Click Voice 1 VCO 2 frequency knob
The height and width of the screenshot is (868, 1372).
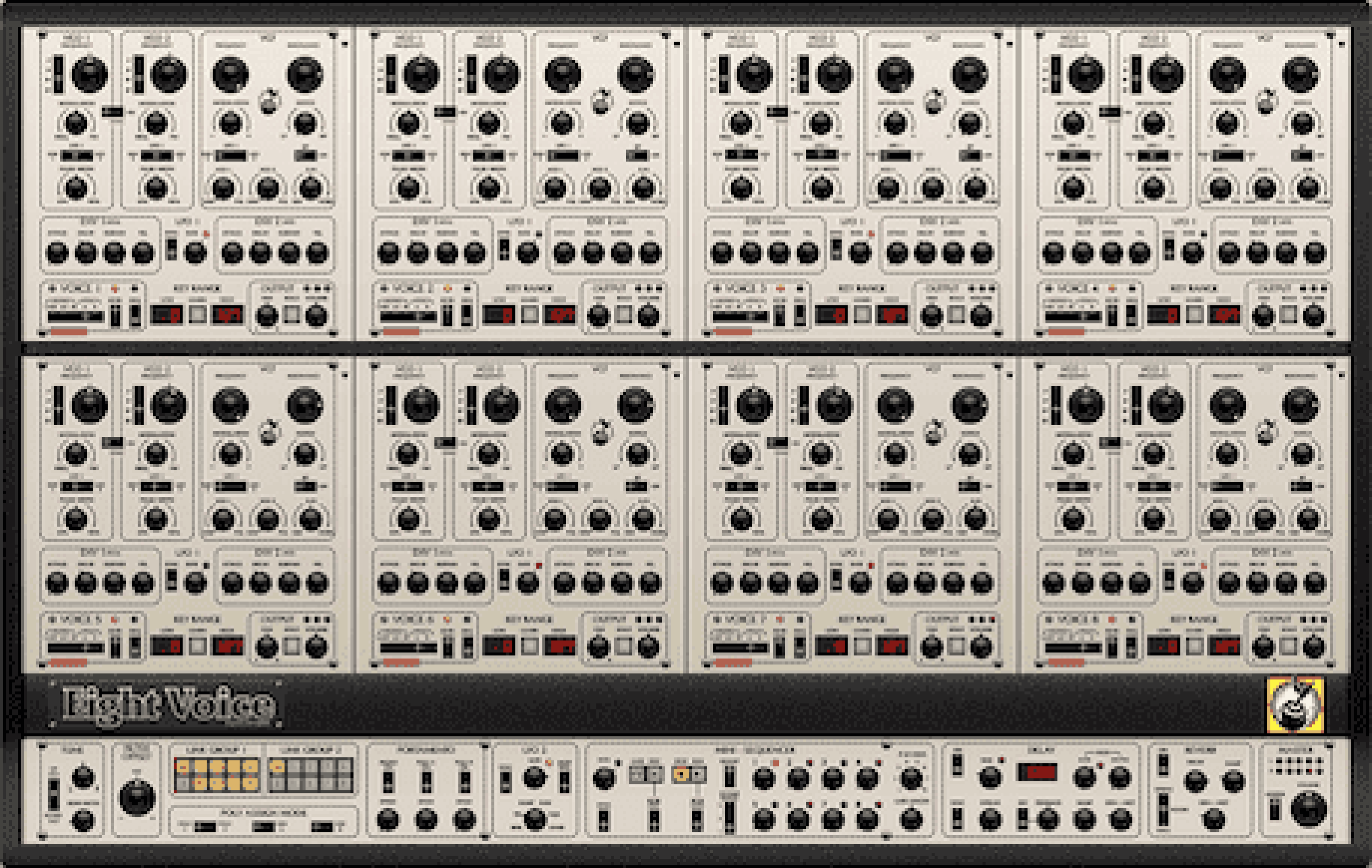point(169,74)
